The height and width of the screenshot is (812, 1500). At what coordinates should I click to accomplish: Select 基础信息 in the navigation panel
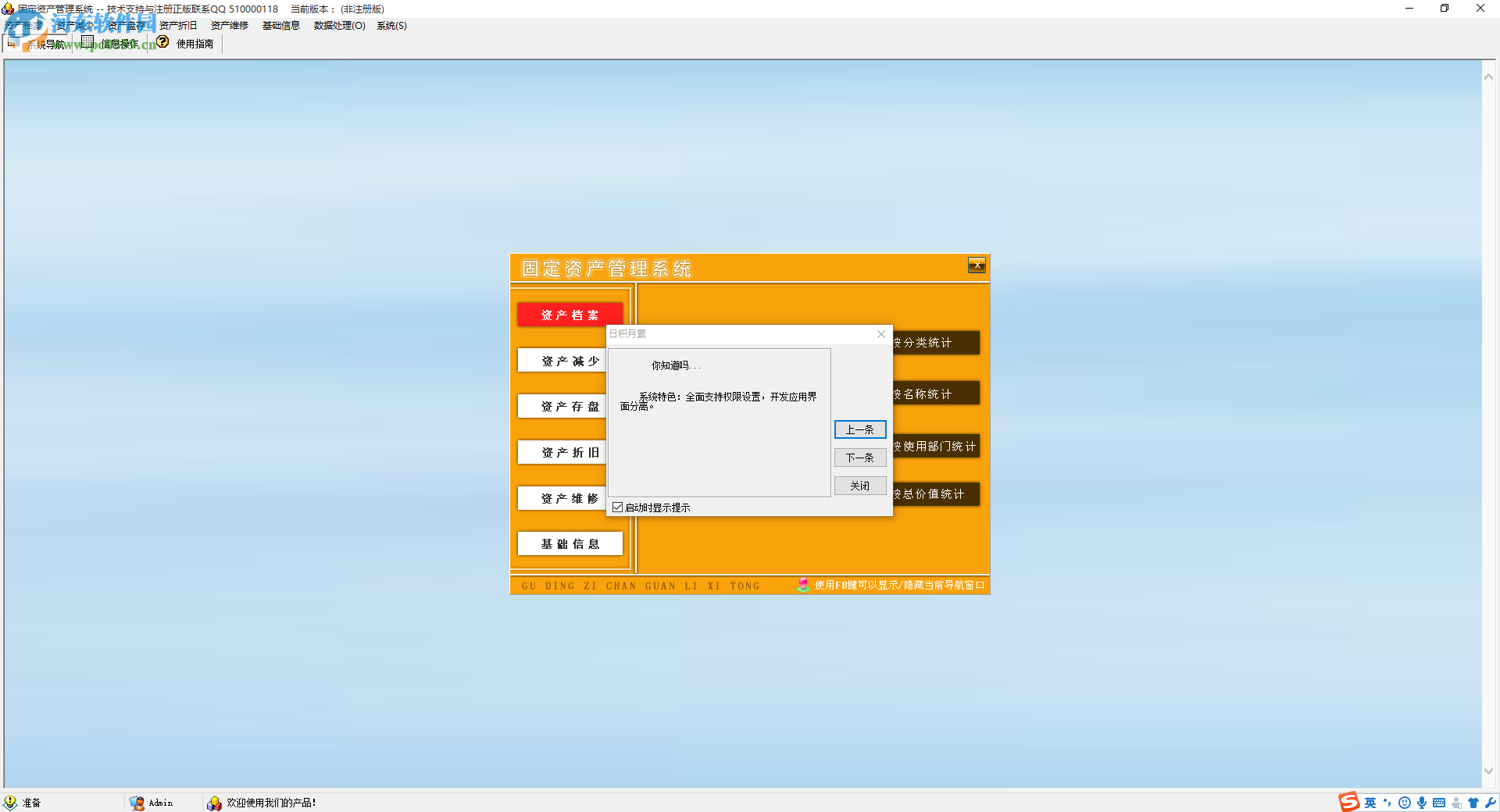click(x=570, y=543)
